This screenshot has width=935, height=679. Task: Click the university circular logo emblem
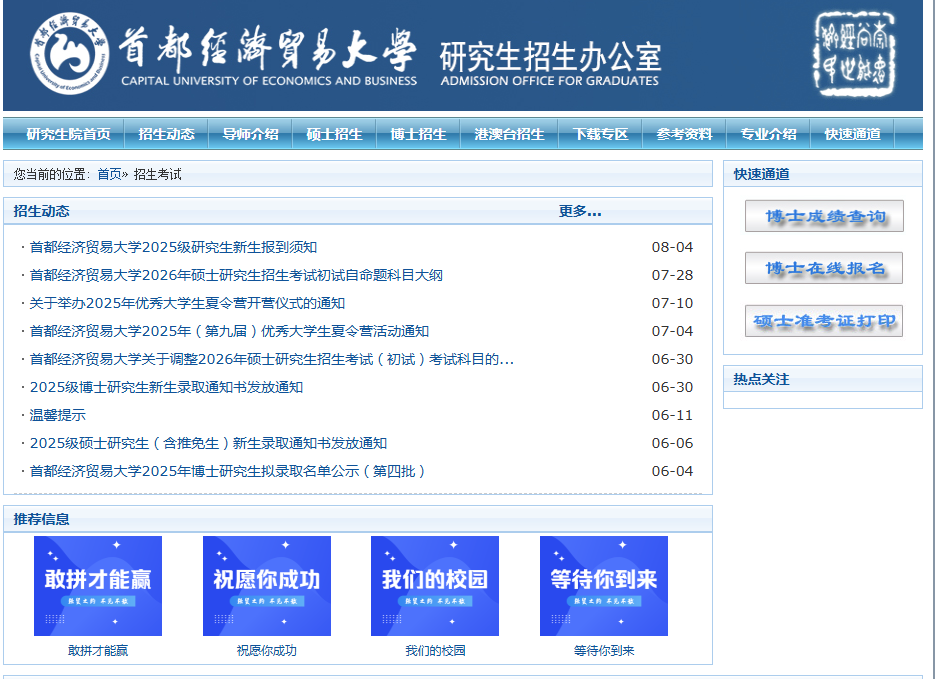[x=69, y=55]
